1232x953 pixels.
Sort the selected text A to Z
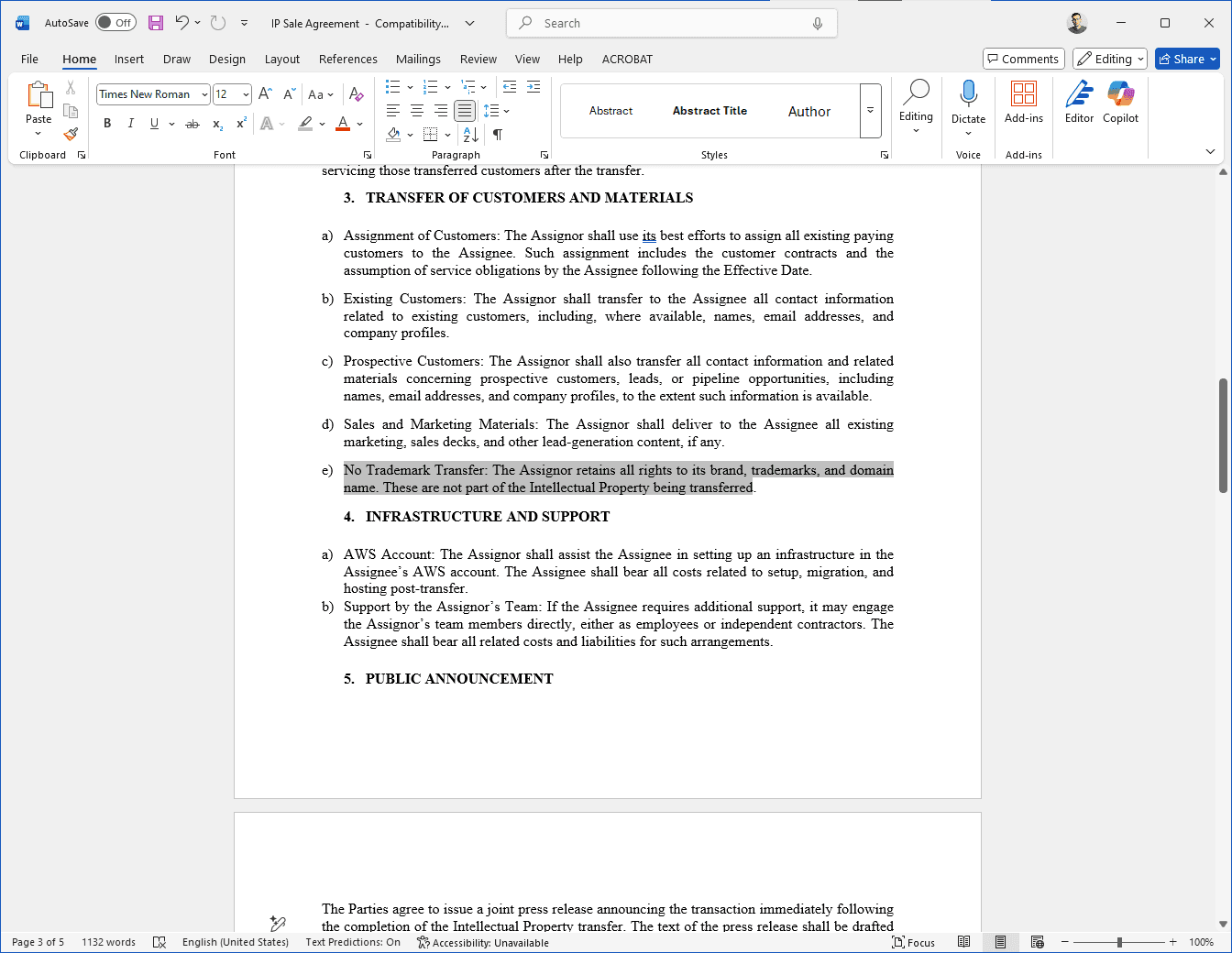click(x=470, y=134)
